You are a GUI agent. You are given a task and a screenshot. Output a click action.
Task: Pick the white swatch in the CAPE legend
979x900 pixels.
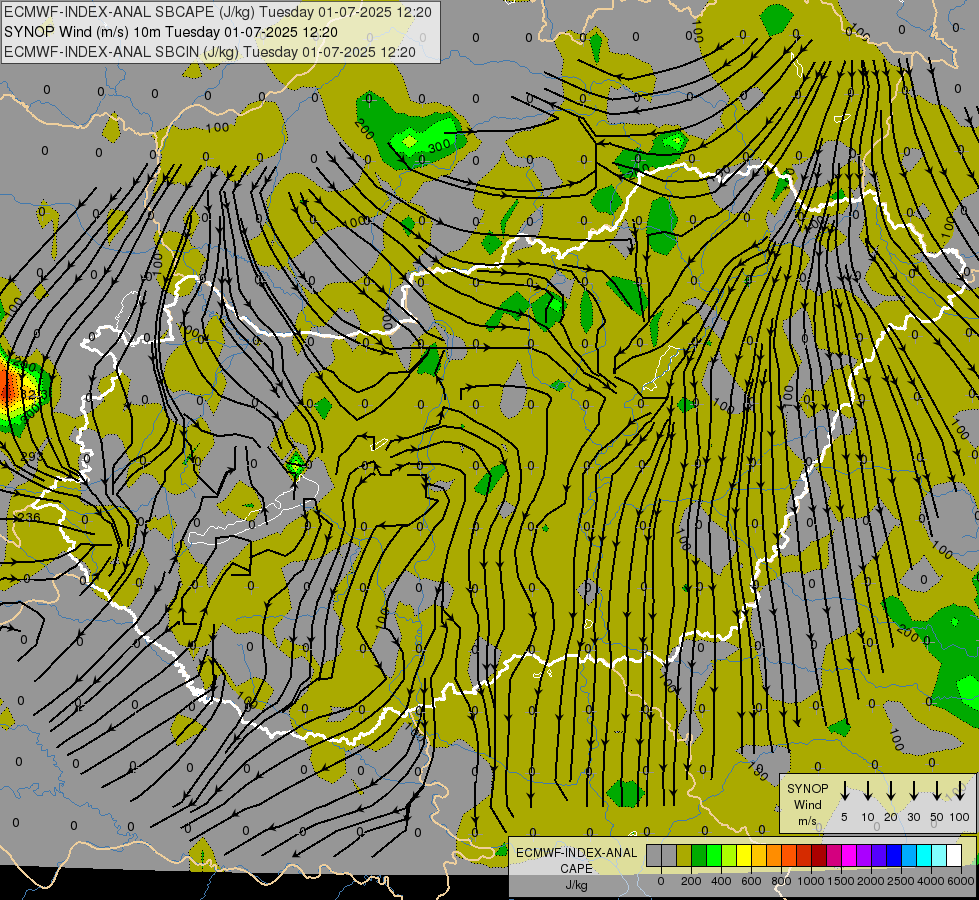click(x=953, y=855)
